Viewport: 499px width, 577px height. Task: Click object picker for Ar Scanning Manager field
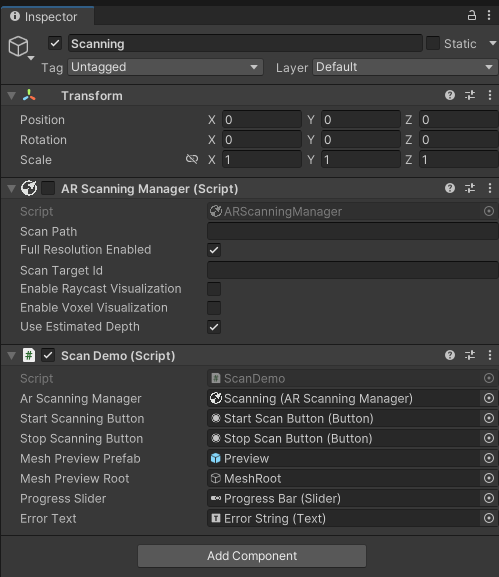pyautogui.click(x=489, y=398)
